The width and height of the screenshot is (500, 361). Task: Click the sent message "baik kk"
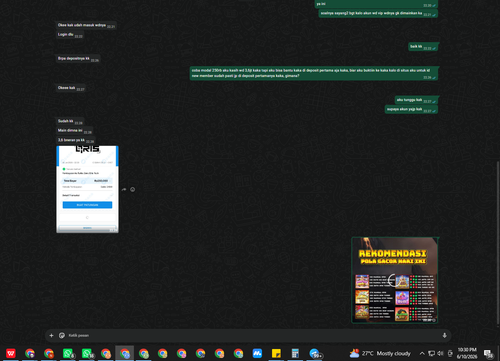click(x=423, y=47)
